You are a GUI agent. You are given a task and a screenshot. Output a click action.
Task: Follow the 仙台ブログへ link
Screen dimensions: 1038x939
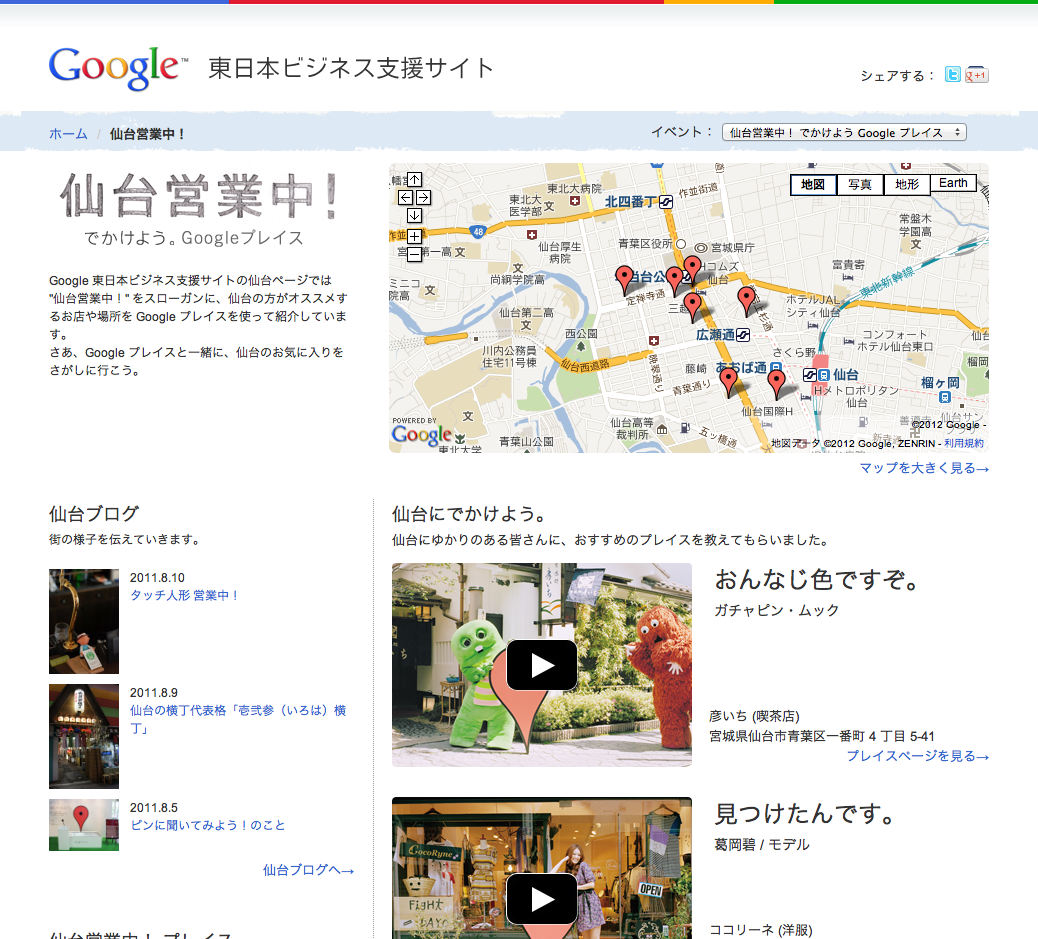point(308,870)
